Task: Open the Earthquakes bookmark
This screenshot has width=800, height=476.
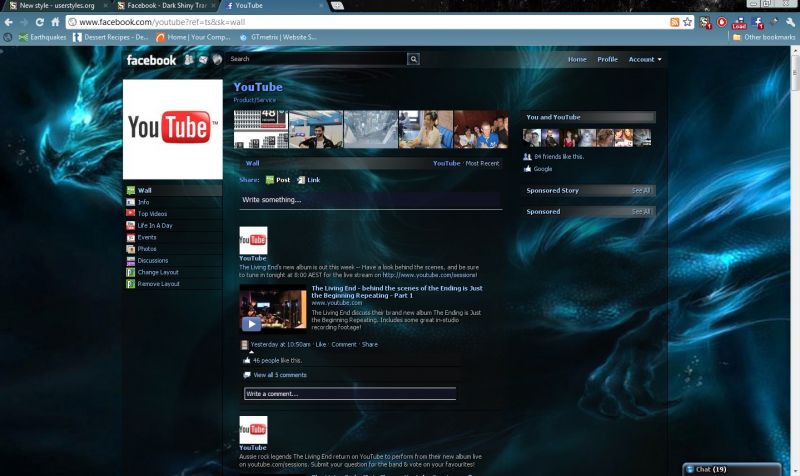Action: tap(42, 37)
